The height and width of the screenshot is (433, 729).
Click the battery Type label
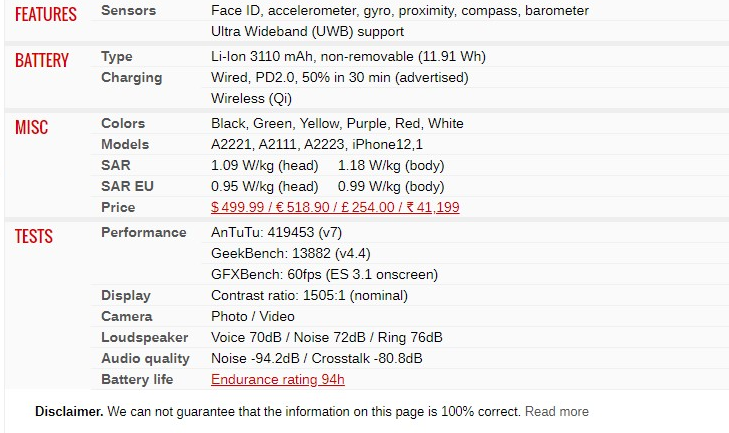[117, 57]
